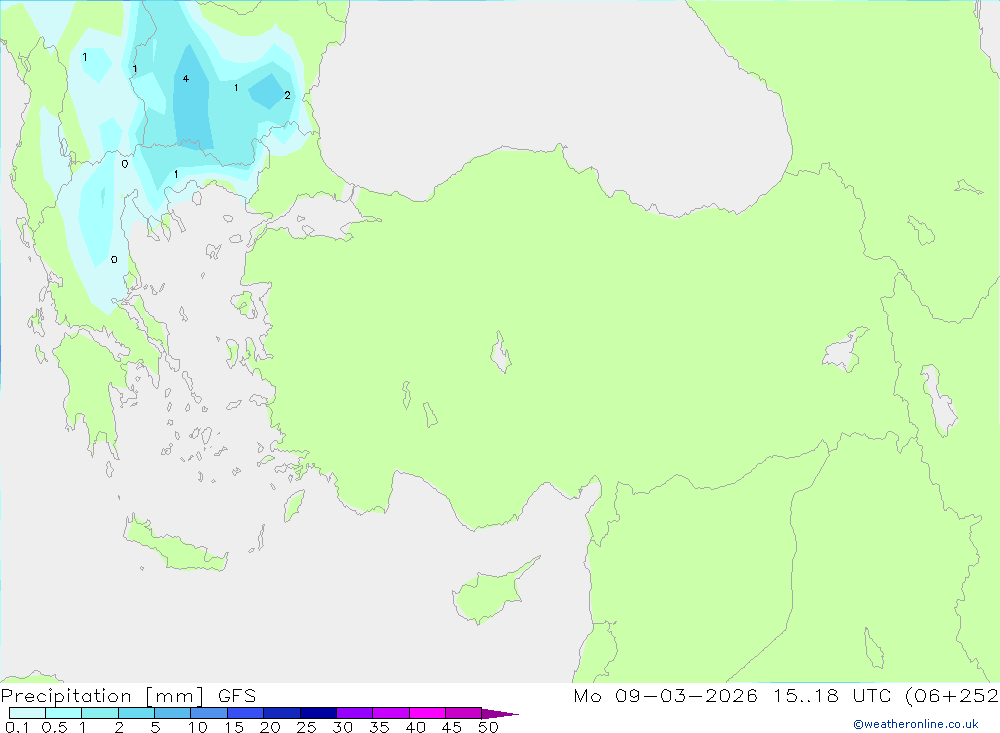
Task: Click the 'Mo 09-03-2026 15..18 UTC' date label
Action: (733, 695)
